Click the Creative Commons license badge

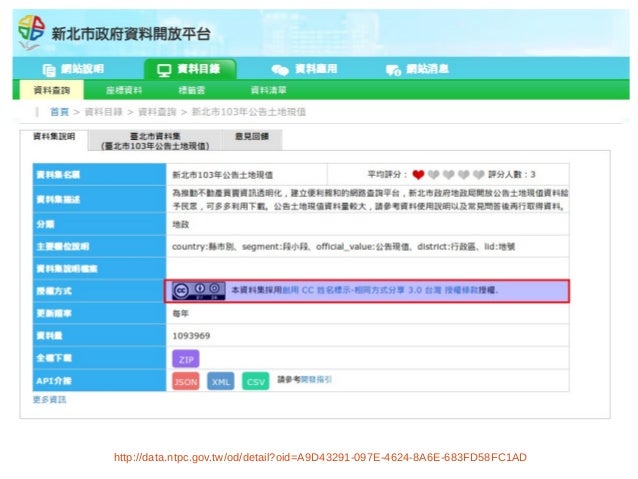point(199,291)
